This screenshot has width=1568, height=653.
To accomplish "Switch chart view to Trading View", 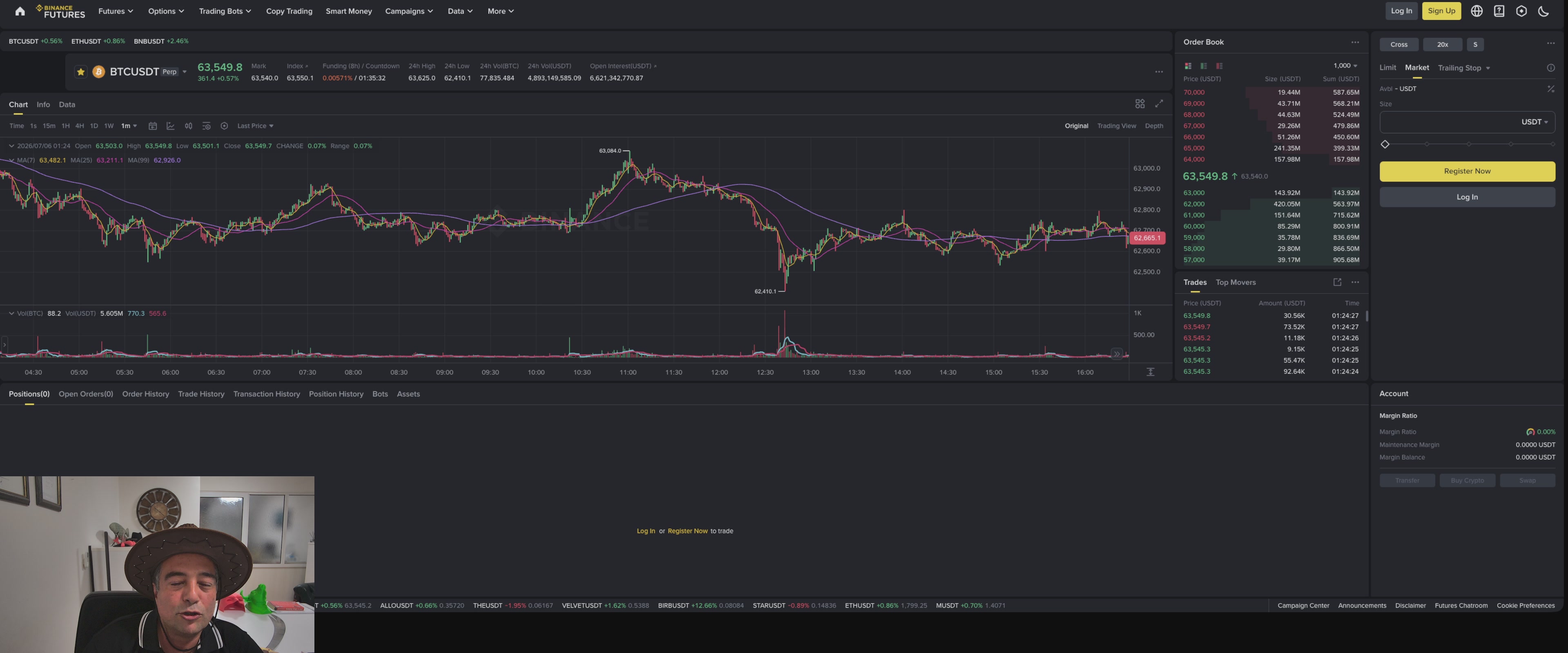I will point(1116,126).
